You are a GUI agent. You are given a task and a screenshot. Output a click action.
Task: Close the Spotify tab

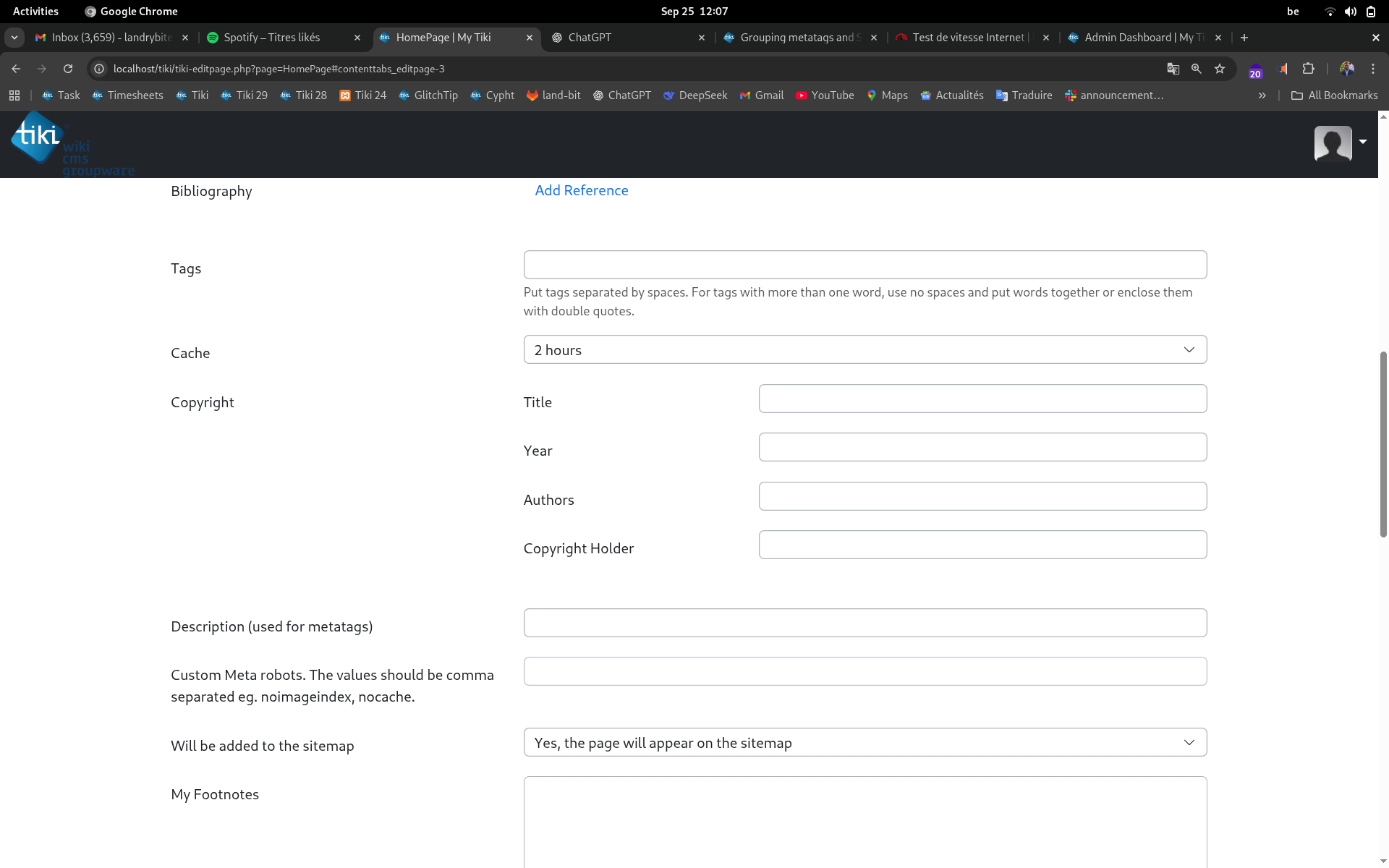tap(357, 38)
